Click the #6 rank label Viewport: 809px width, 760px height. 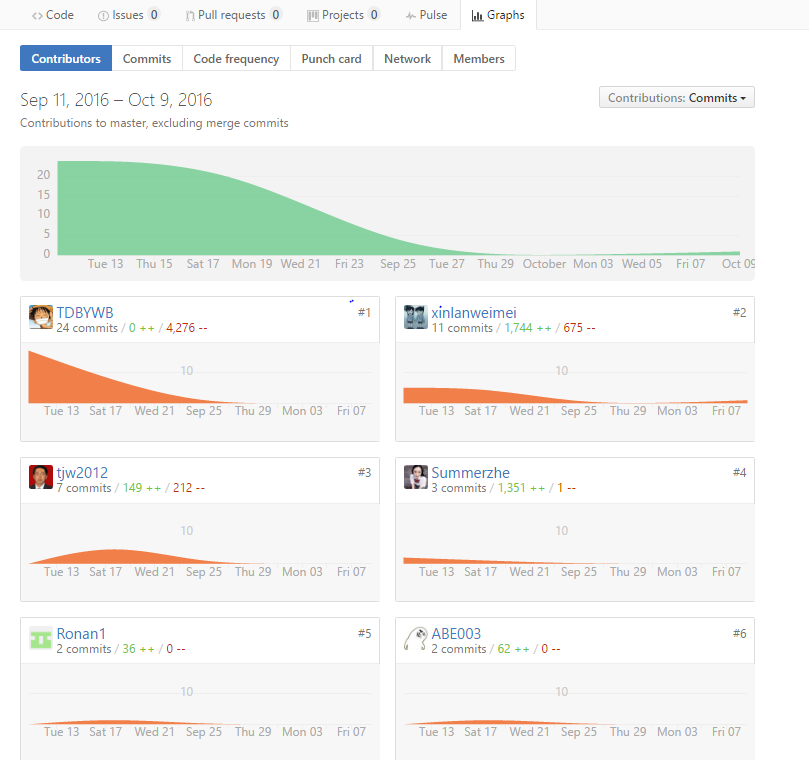tap(739, 633)
